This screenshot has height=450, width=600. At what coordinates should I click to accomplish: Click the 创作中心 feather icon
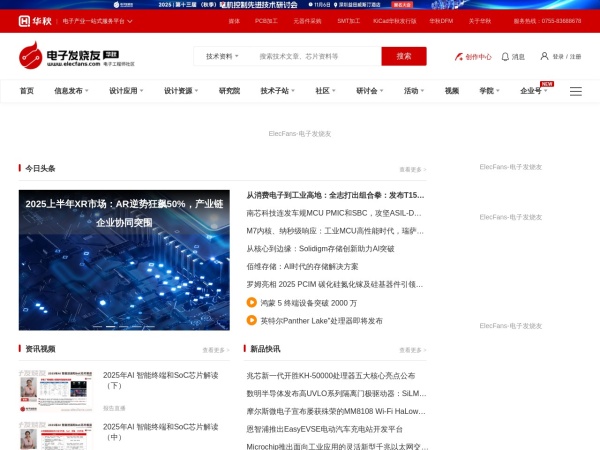(458, 57)
